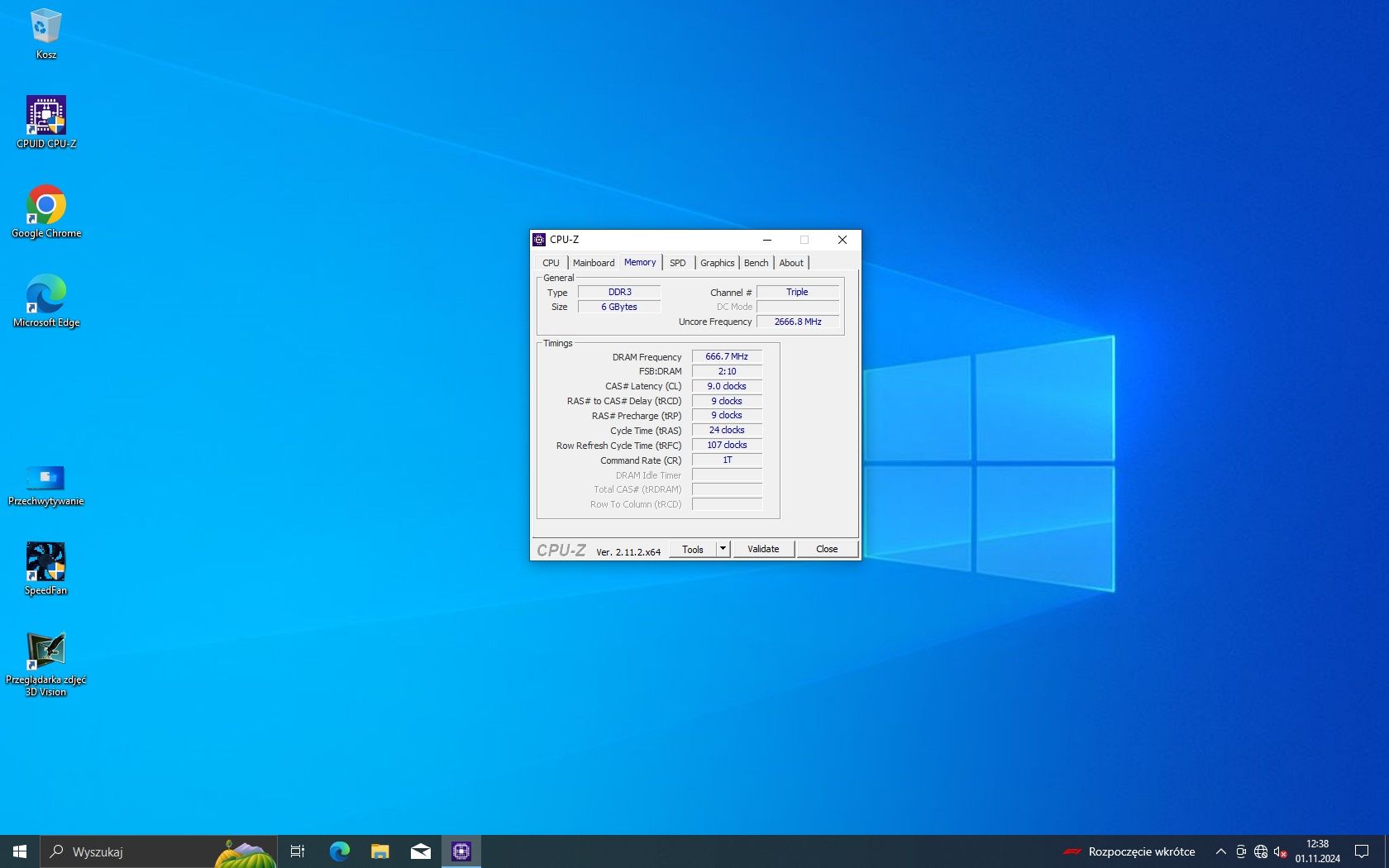This screenshot has width=1389, height=868.
Task: Select the Microsoft Edge desktop shortcut
Action: point(46,301)
